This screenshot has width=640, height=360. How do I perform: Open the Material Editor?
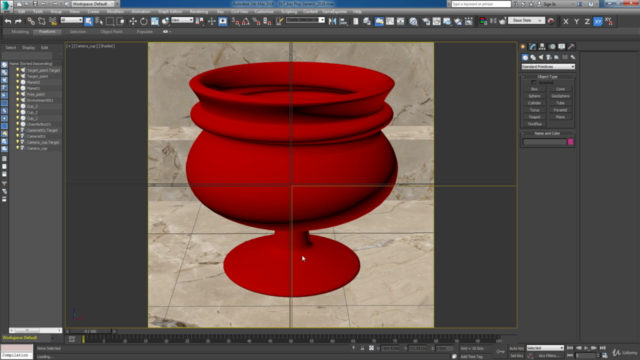[413, 21]
